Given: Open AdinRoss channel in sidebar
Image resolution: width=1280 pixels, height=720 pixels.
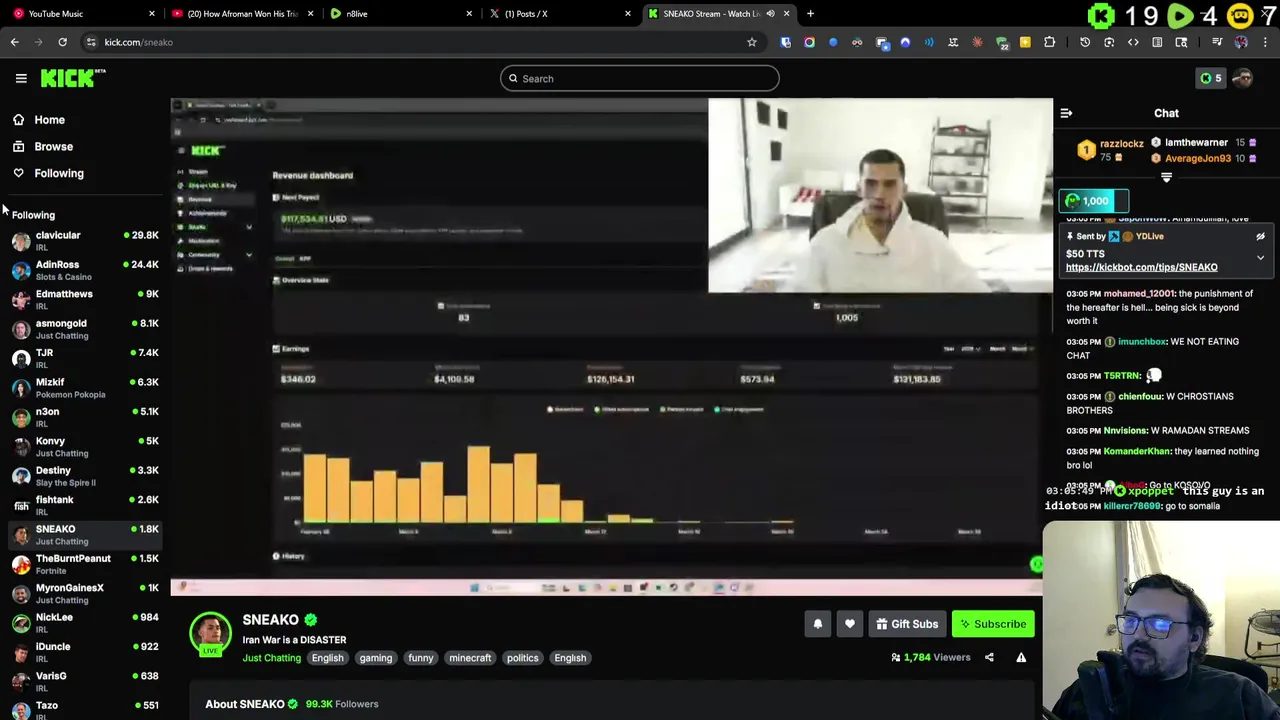Looking at the screenshot, I should pos(85,270).
